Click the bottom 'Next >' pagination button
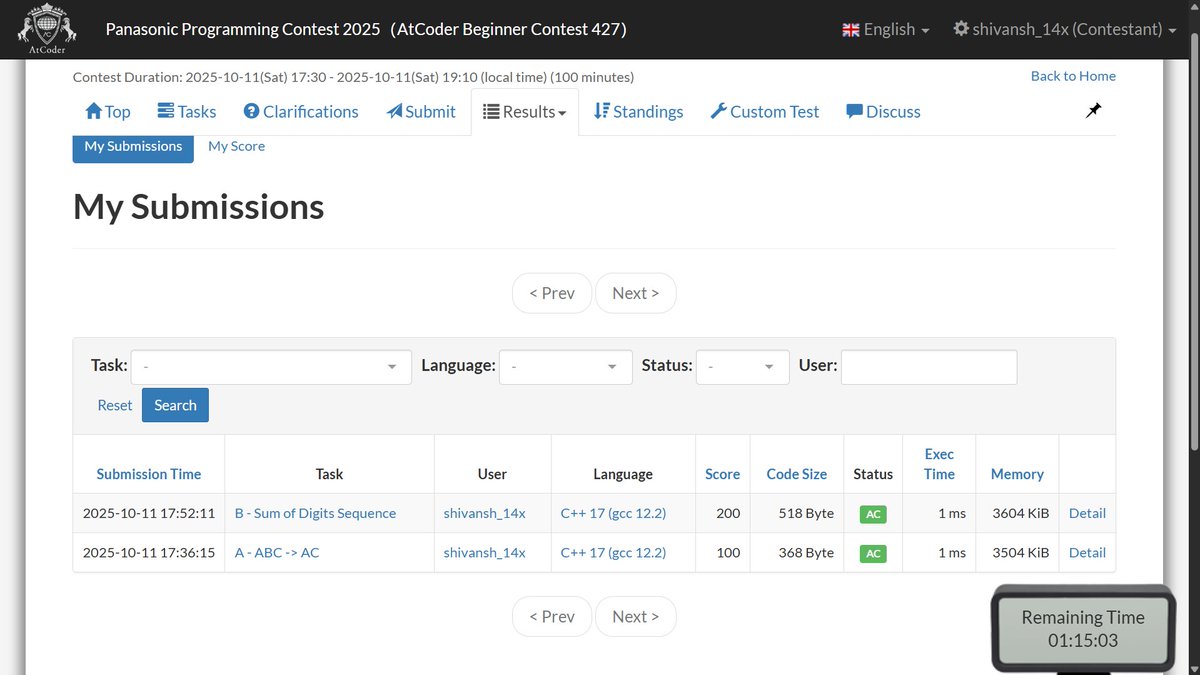The image size is (1200, 675). (636, 616)
